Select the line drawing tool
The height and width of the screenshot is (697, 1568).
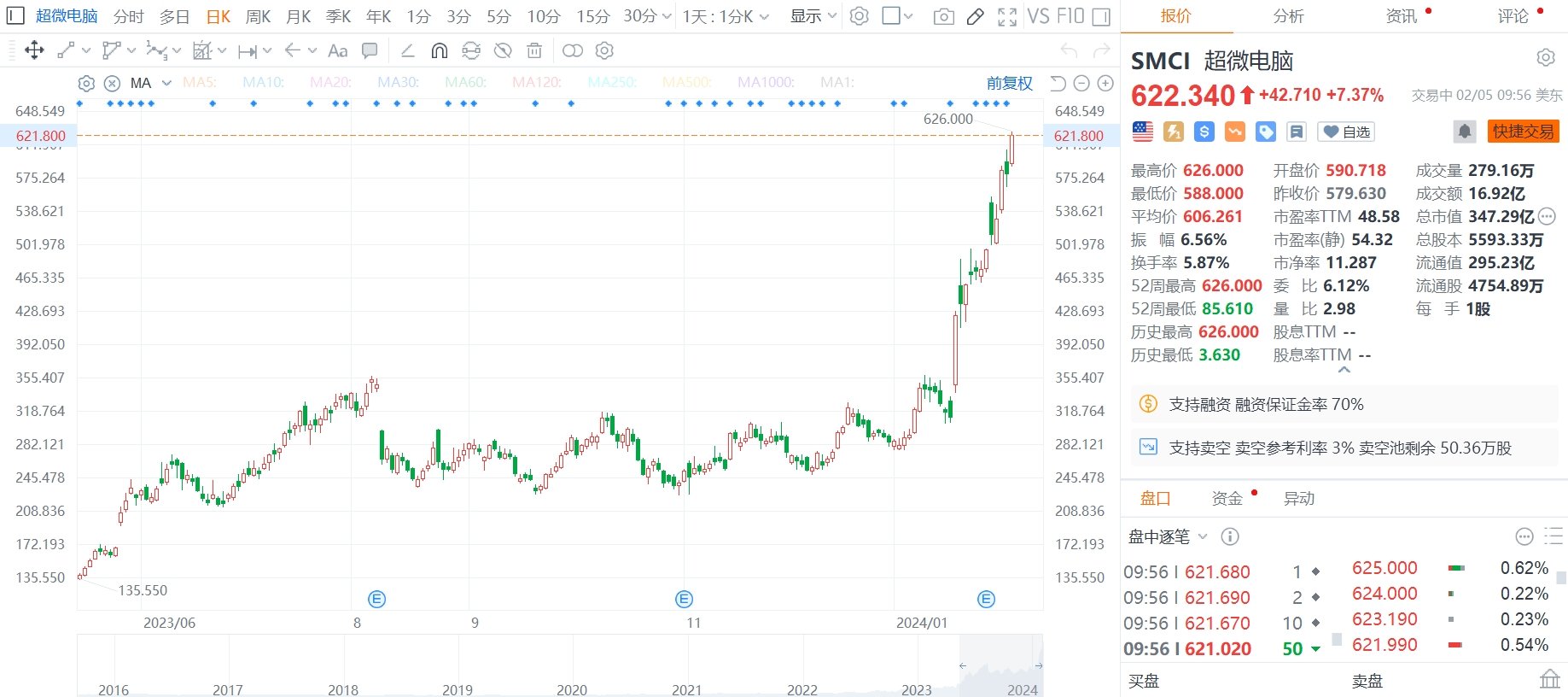[x=66, y=50]
